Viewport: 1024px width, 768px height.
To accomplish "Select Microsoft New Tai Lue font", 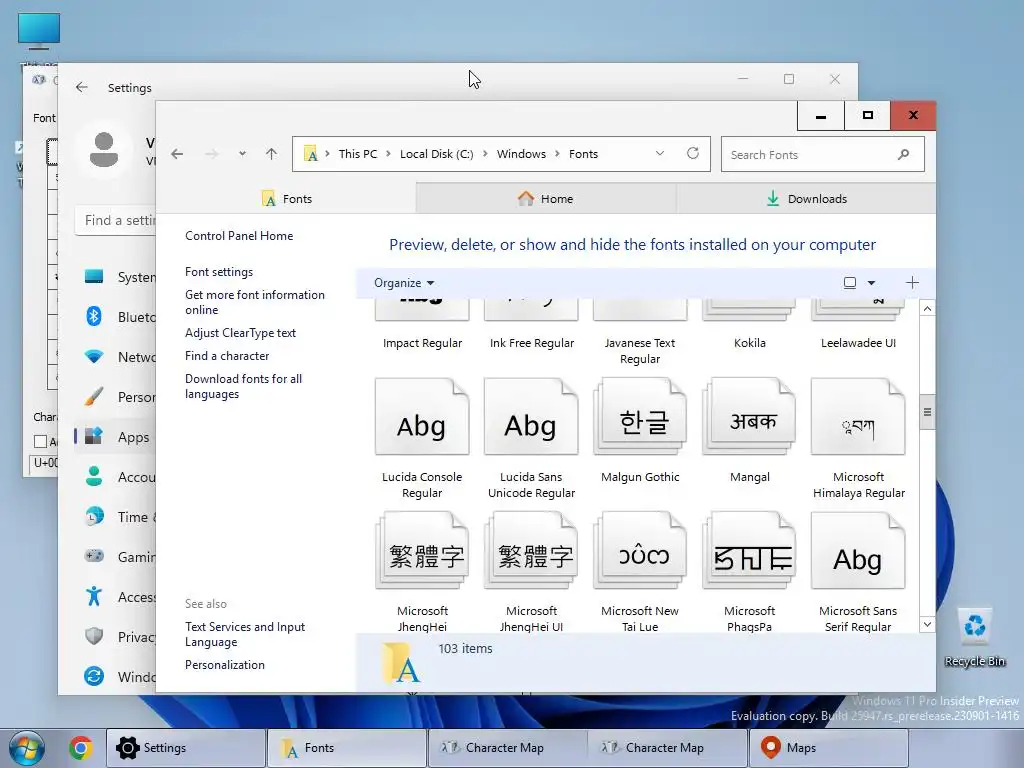I will tap(640, 571).
